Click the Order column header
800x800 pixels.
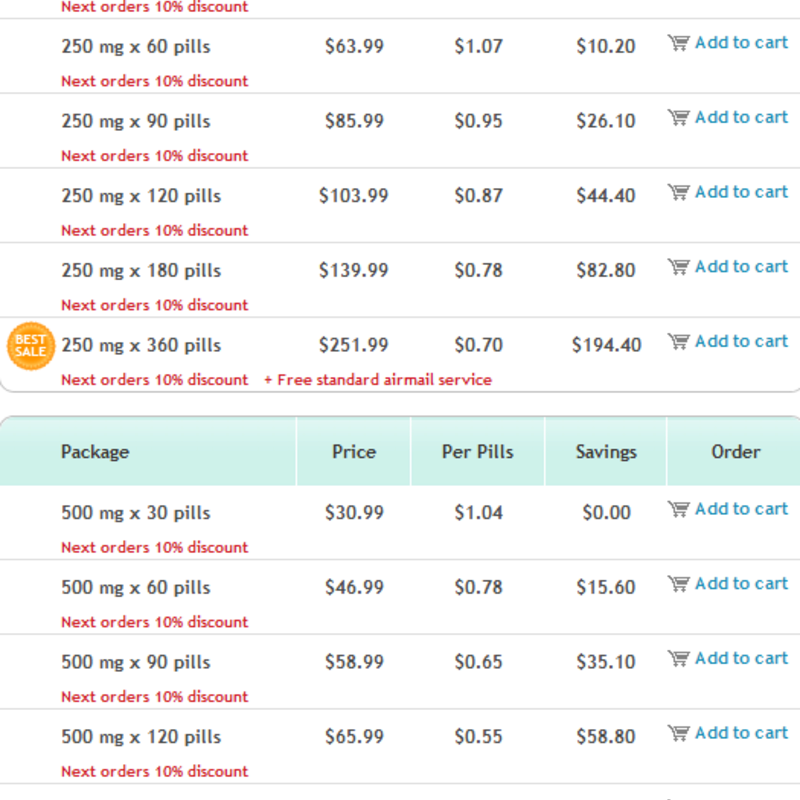[736, 452]
